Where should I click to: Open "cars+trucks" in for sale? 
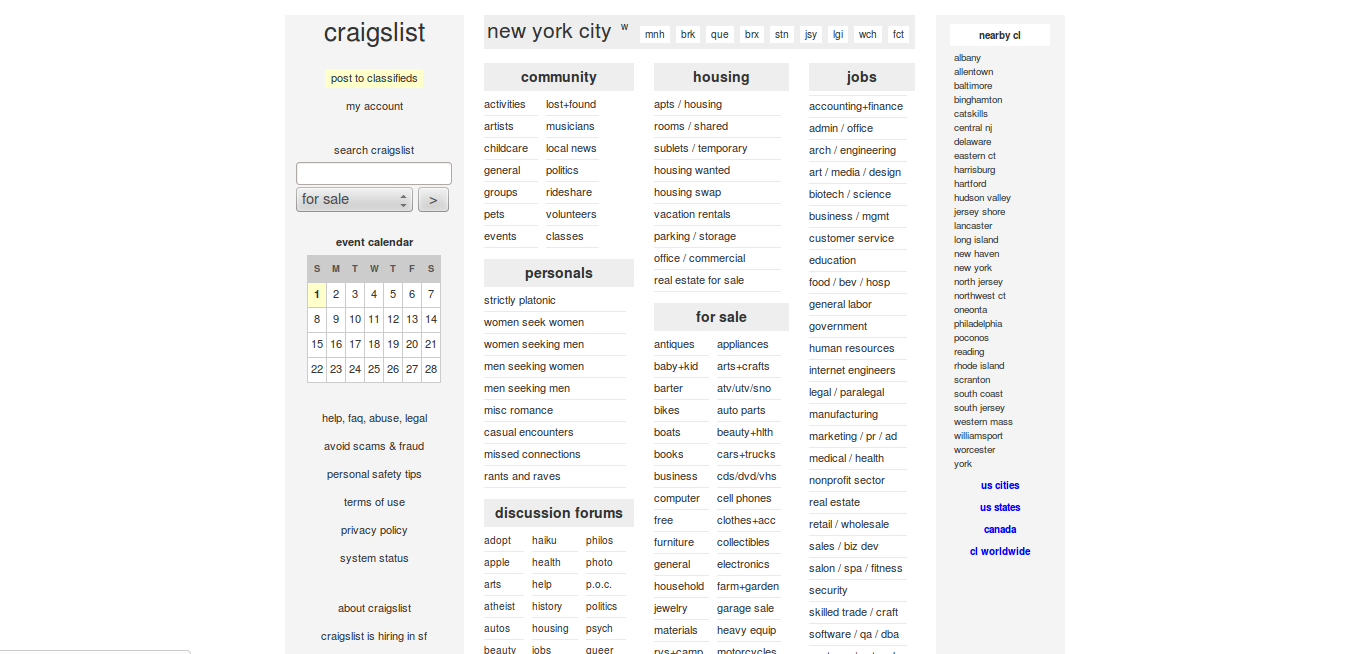coord(745,454)
